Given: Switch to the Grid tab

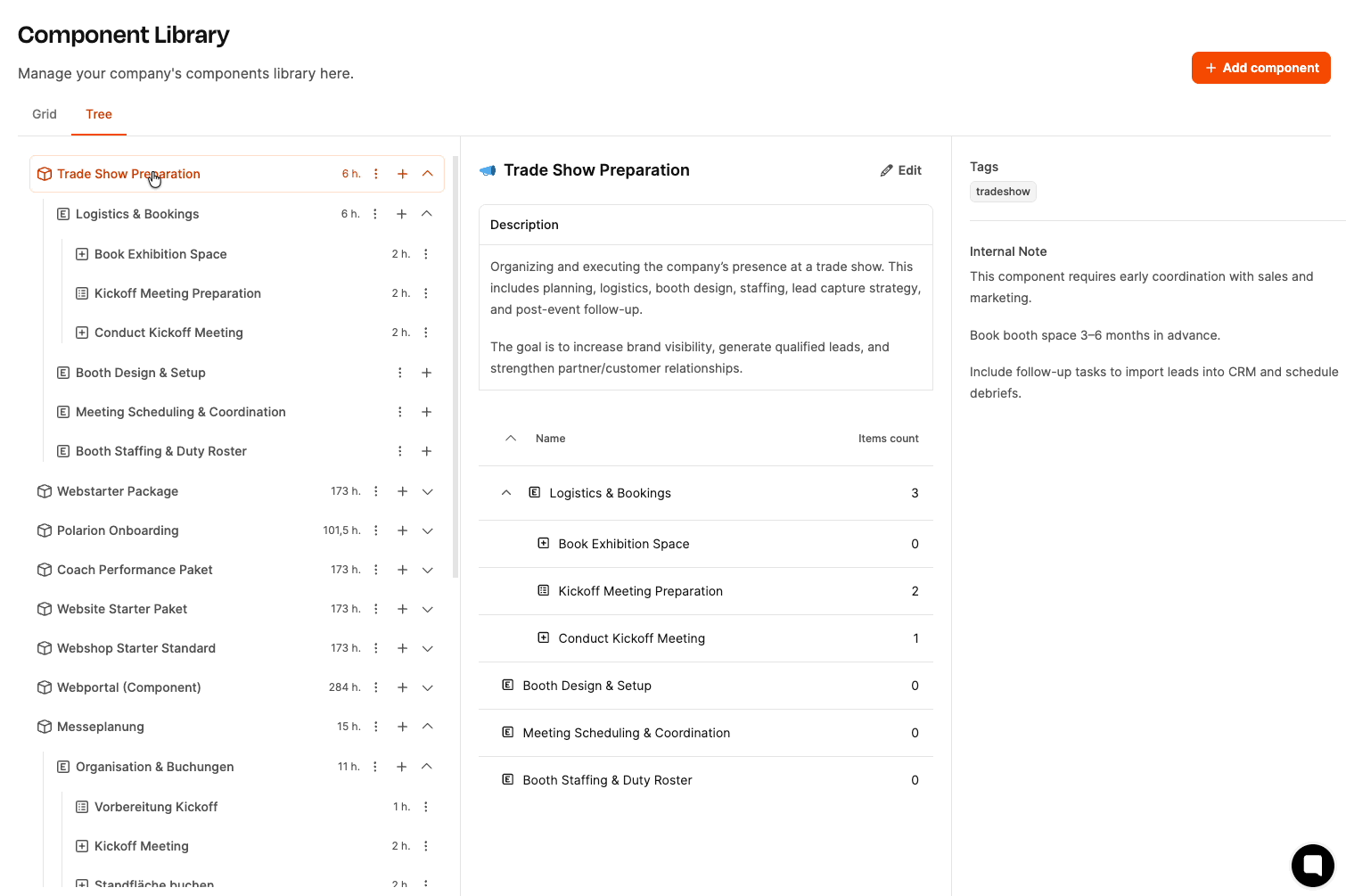Looking at the screenshot, I should click(45, 114).
